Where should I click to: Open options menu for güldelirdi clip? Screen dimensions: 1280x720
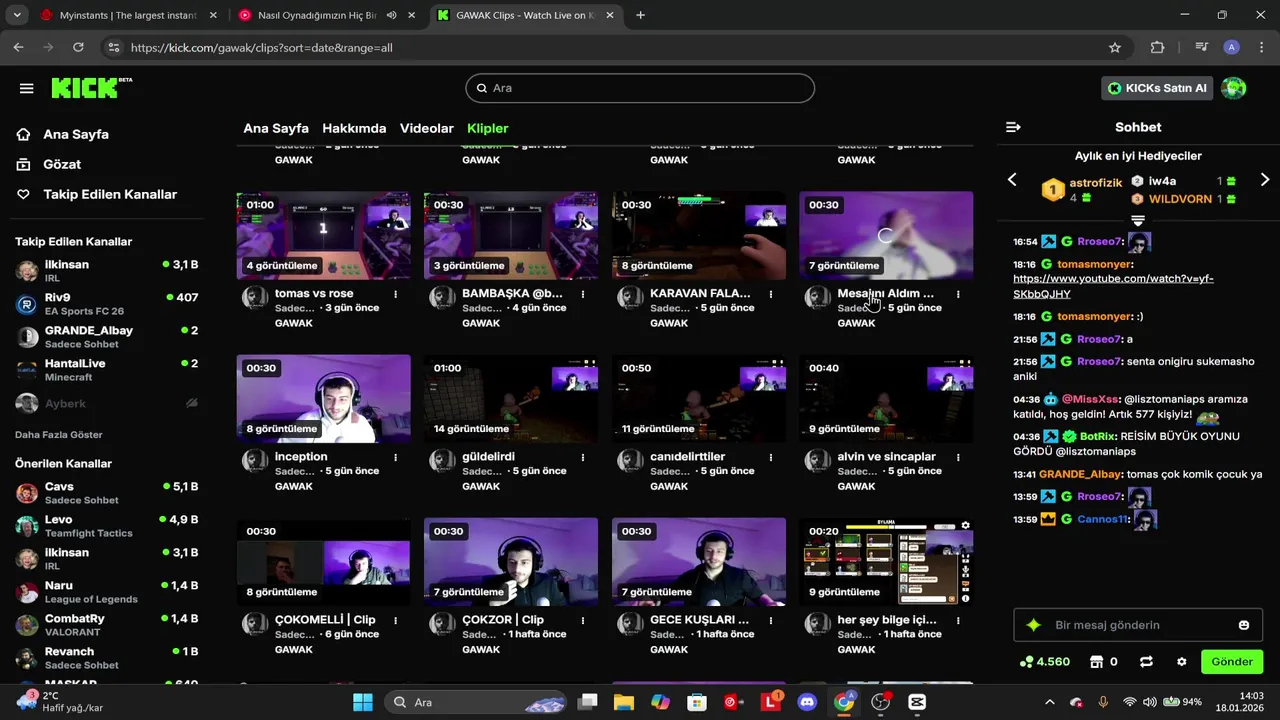(x=583, y=457)
